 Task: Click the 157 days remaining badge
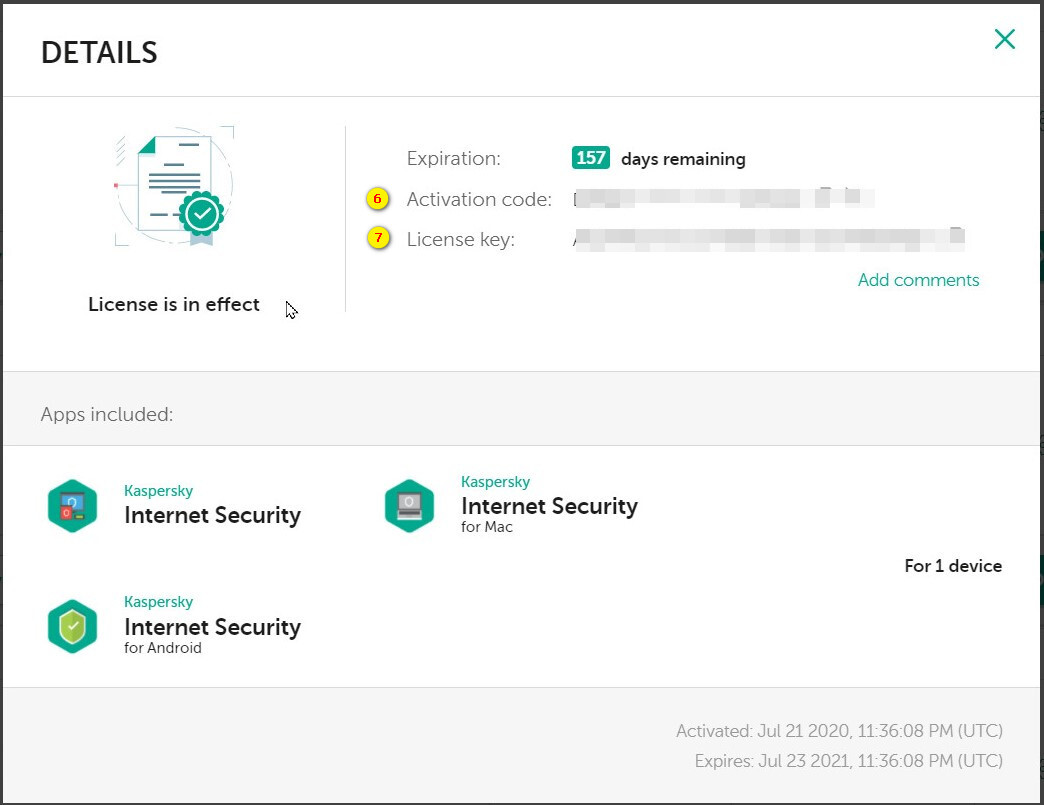[x=590, y=158]
